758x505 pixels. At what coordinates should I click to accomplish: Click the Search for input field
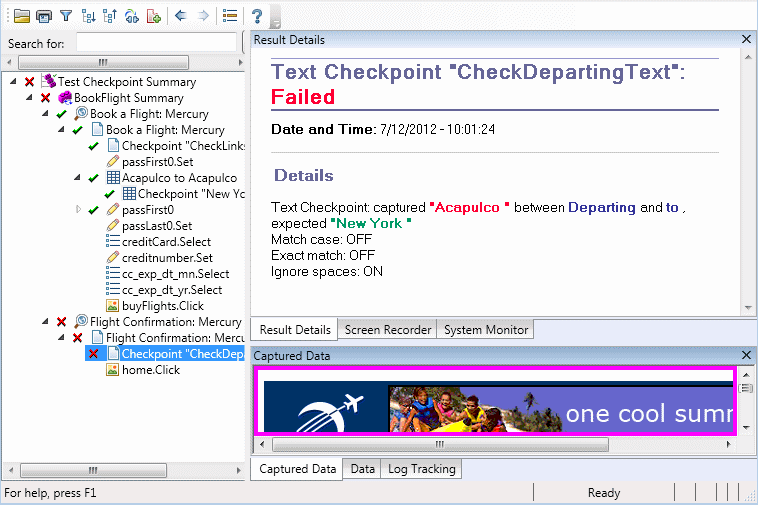coord(157,44)
